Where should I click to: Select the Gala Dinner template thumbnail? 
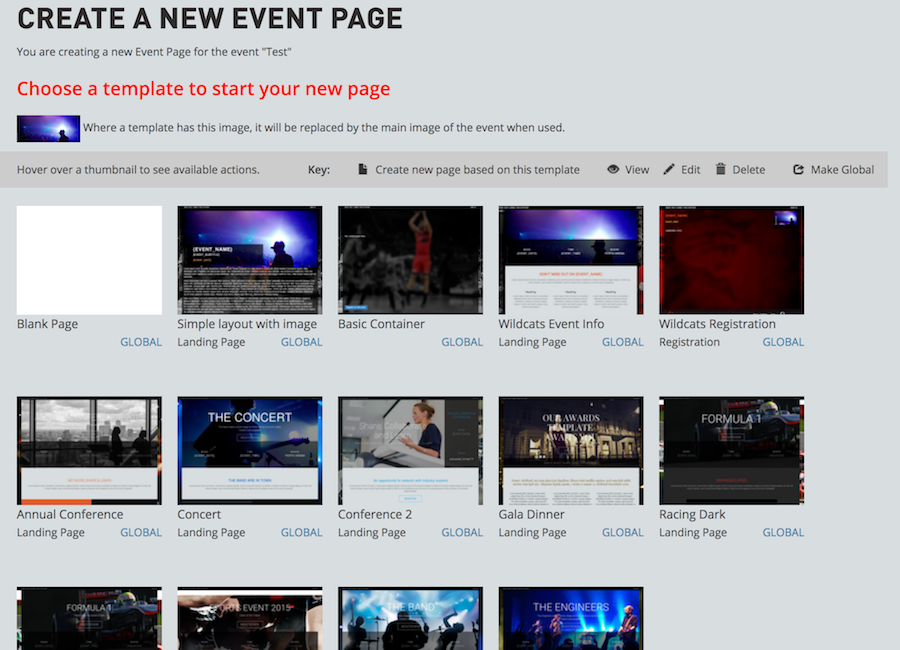[571, 451]
